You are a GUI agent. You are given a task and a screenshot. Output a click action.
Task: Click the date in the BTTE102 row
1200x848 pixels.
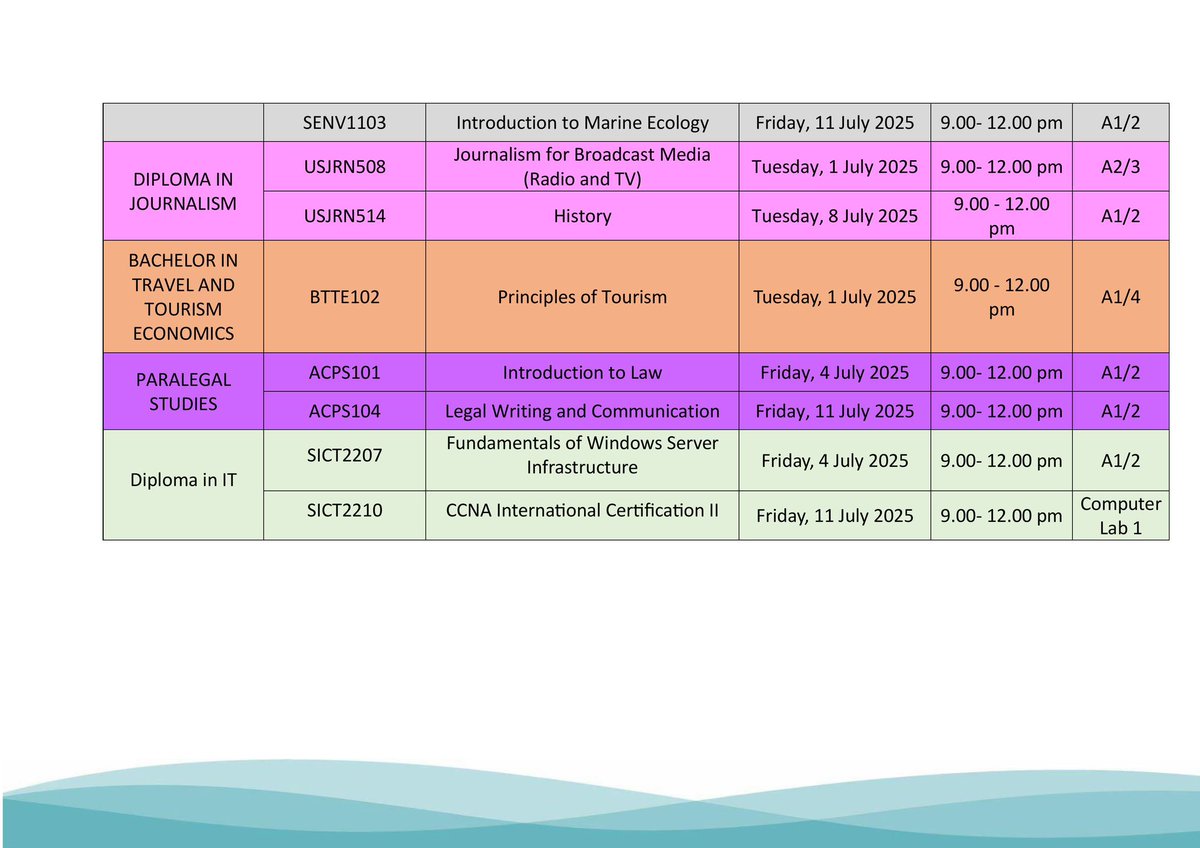834,297
